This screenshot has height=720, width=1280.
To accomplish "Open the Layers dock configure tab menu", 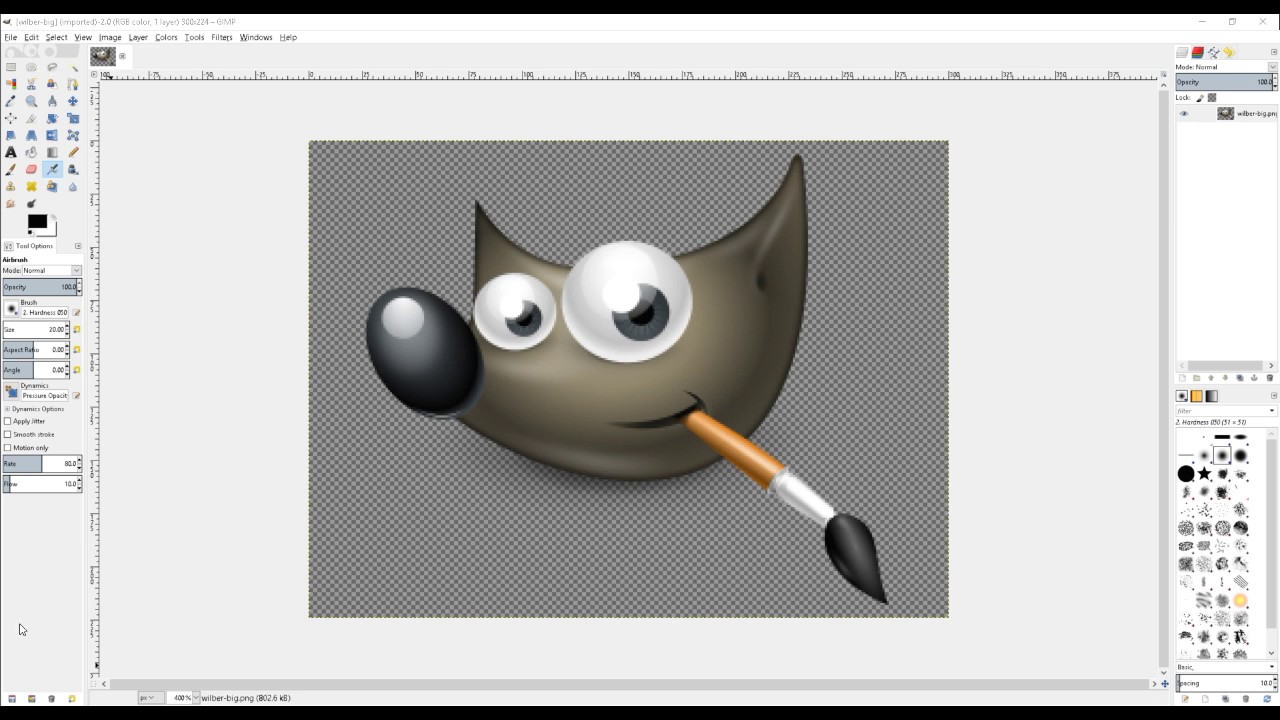I will (1274, 52).
